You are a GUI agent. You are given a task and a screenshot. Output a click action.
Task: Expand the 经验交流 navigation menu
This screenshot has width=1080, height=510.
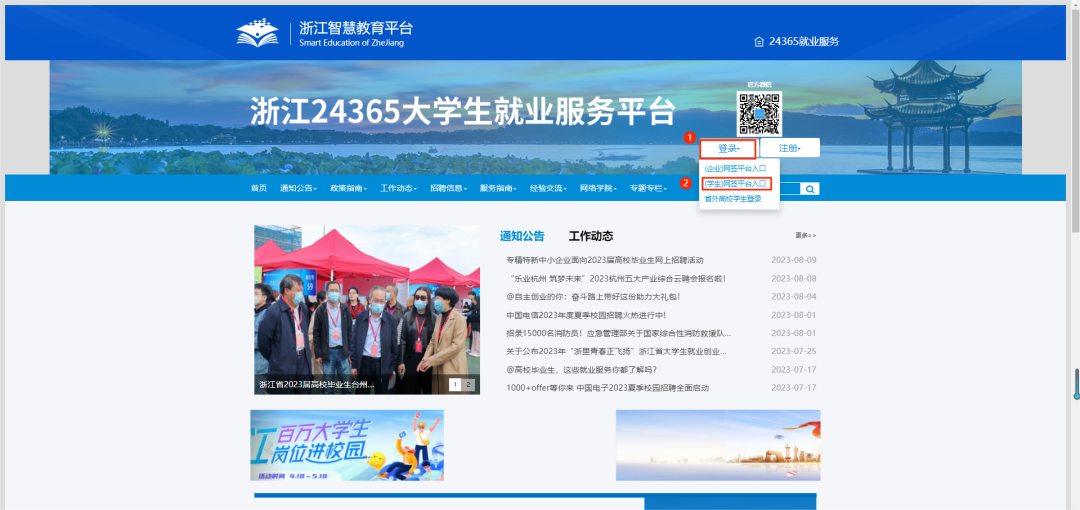click(548, 188)
